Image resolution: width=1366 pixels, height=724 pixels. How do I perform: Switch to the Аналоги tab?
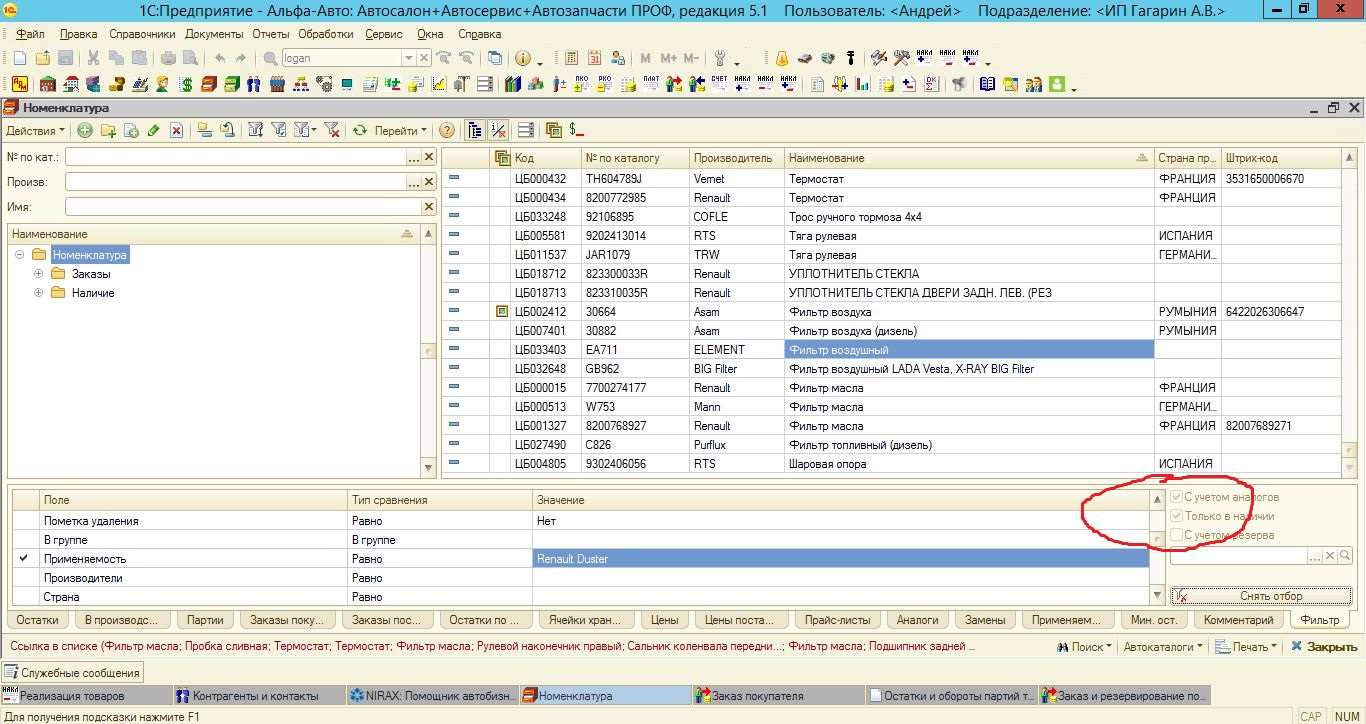pos(917,620)
